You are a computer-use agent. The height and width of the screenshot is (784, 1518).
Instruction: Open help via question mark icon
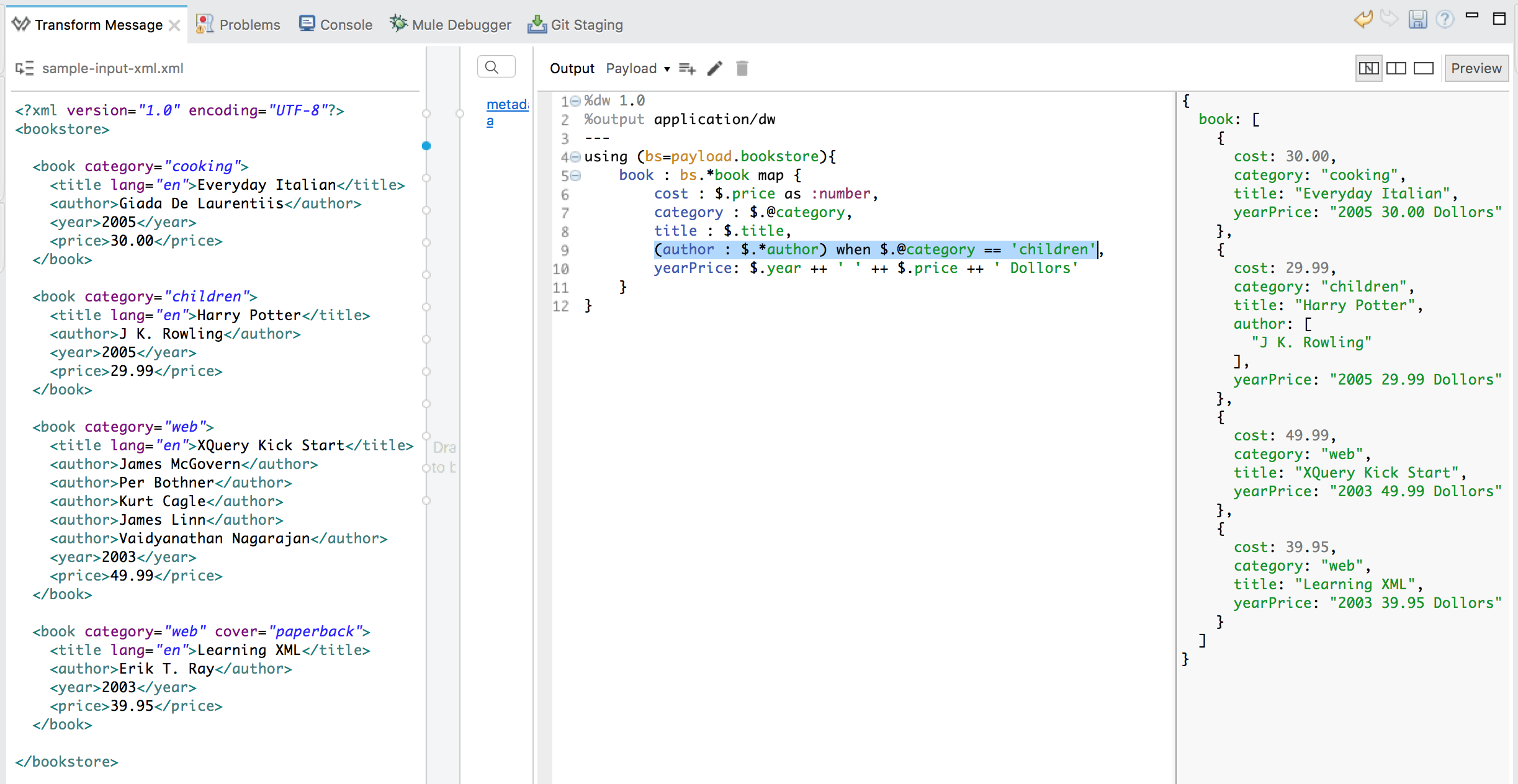pyautogui.click(x=1445, y=19)
